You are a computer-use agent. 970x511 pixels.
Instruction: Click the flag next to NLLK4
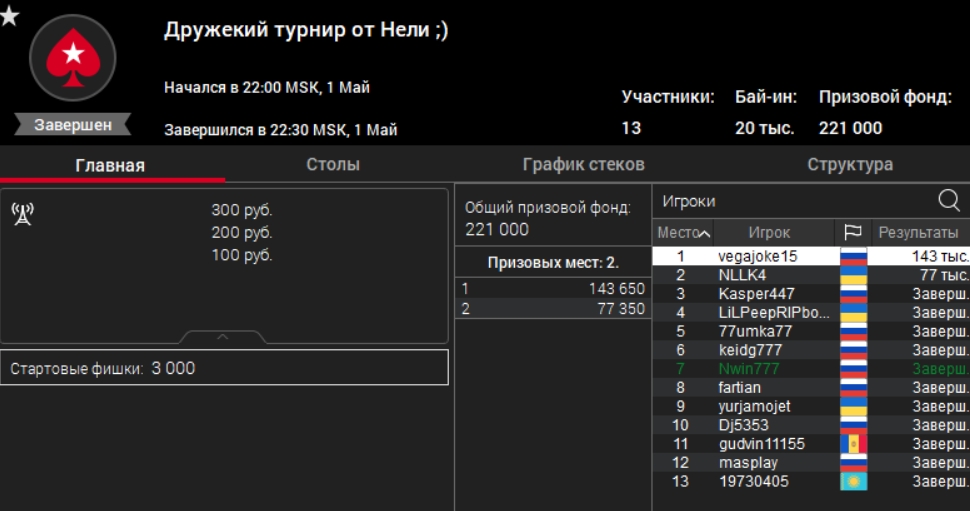coord(854,275)
